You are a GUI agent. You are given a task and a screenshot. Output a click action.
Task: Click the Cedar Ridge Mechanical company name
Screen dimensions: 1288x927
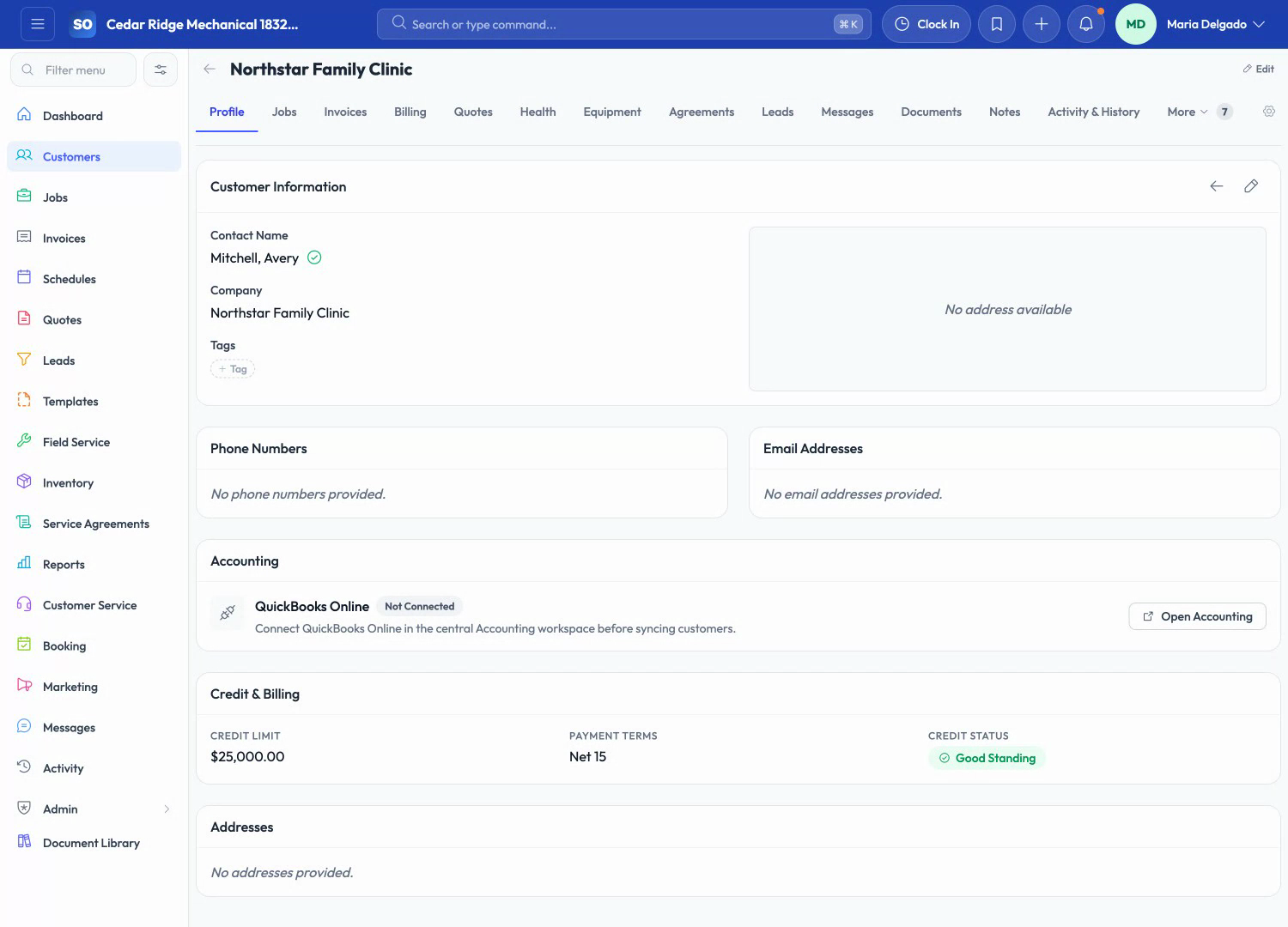[202, 24]
